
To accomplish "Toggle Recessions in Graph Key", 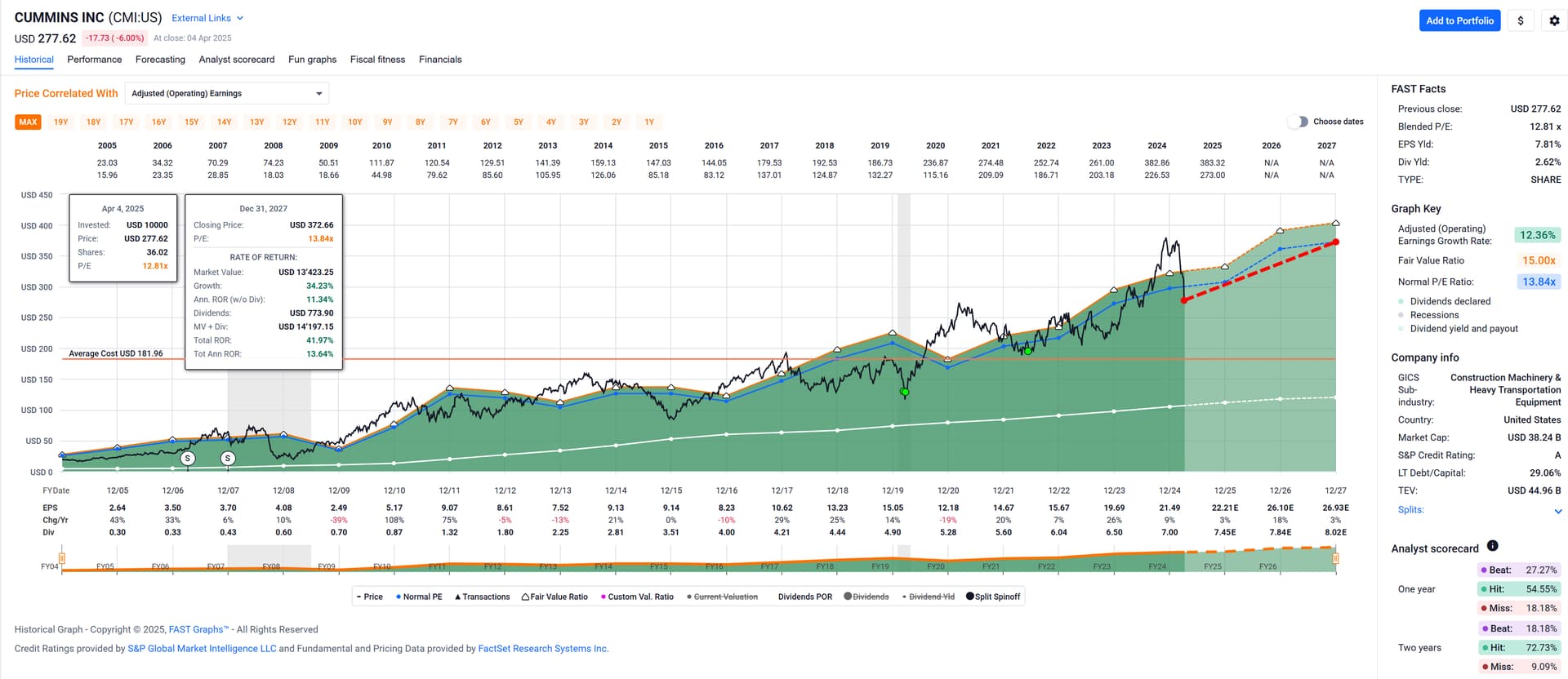I will point(1428,315).
